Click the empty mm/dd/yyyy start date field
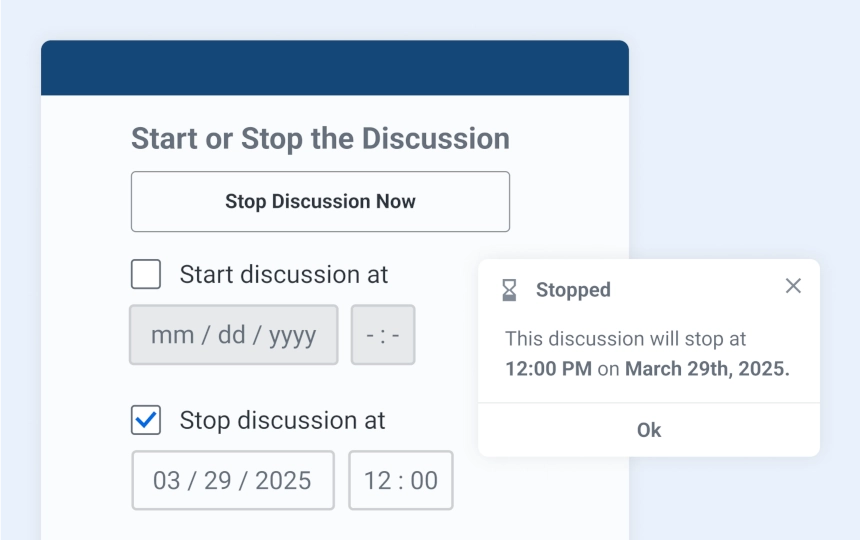 click(234, 334)
